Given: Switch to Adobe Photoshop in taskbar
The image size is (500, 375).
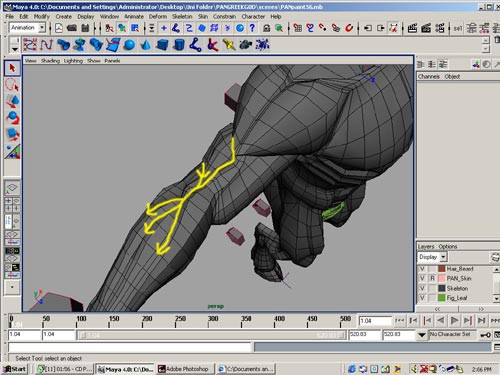Looking at the screenshot, I should [184, 369].
